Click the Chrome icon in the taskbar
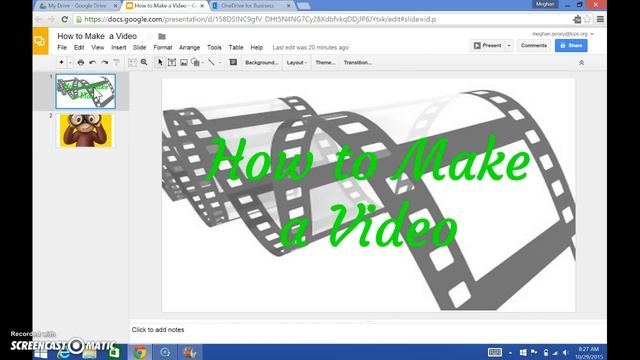 click(140, 352)
